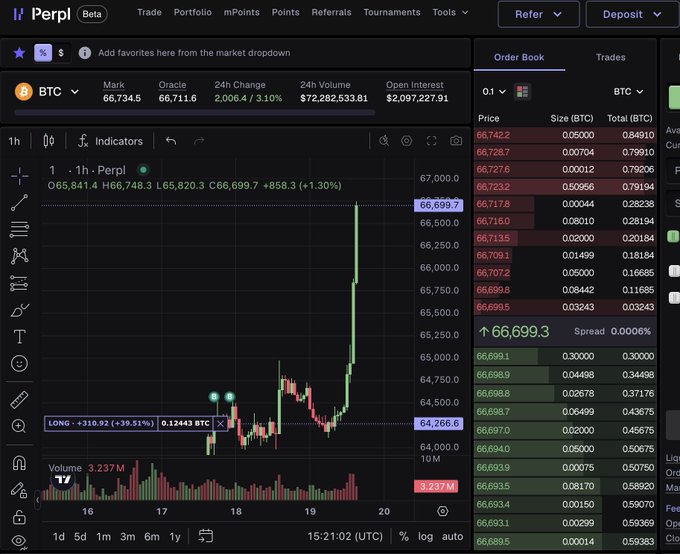Toggle lock all drawings
The height and width of the screenshot is (554, 680).
click(20, 517)
